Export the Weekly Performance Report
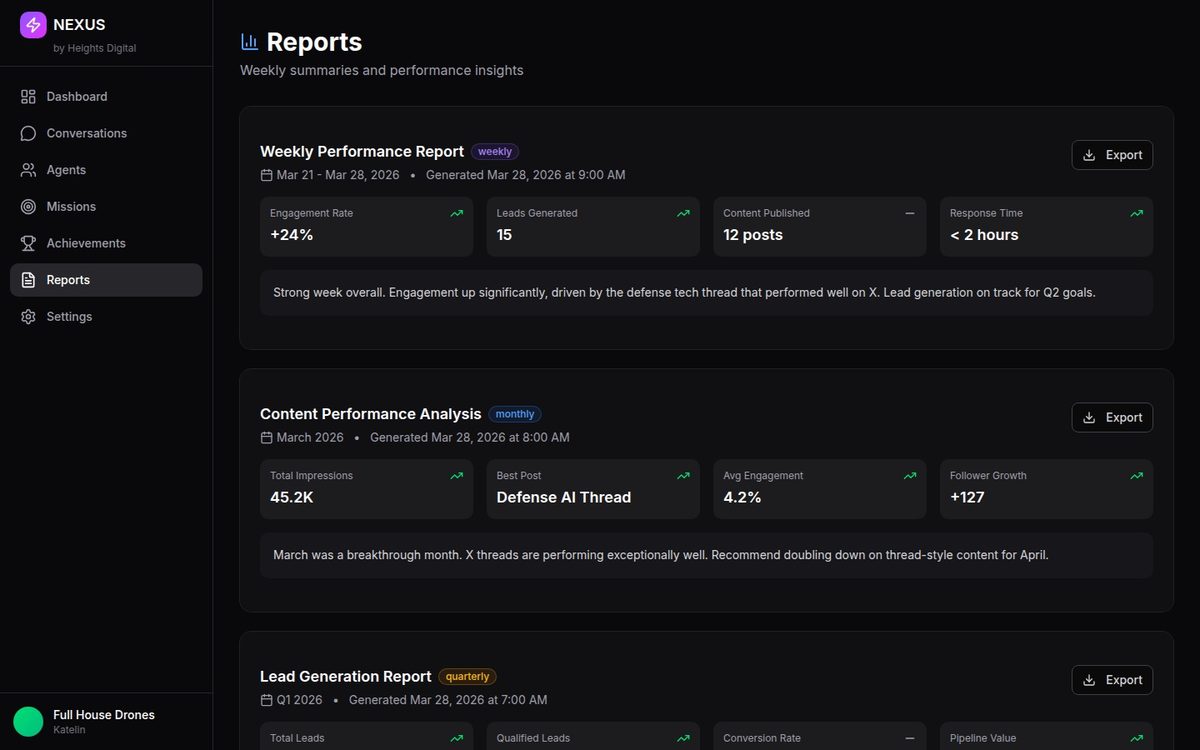Screen dimensions: 1200x750 click(x=1112, y=155)
